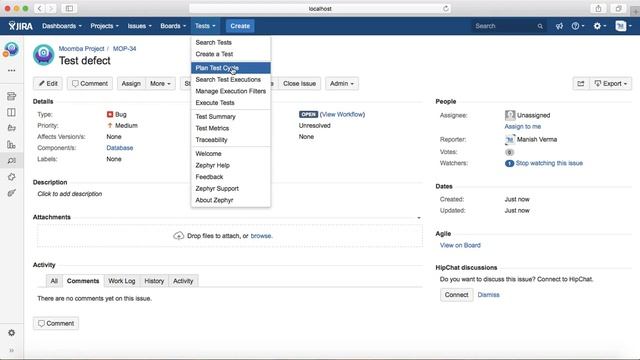Image resolution: width=640 pixels, height=360 pixels.
Task: Open the feedback megaphone icon
Action: (x=559, y=26)
